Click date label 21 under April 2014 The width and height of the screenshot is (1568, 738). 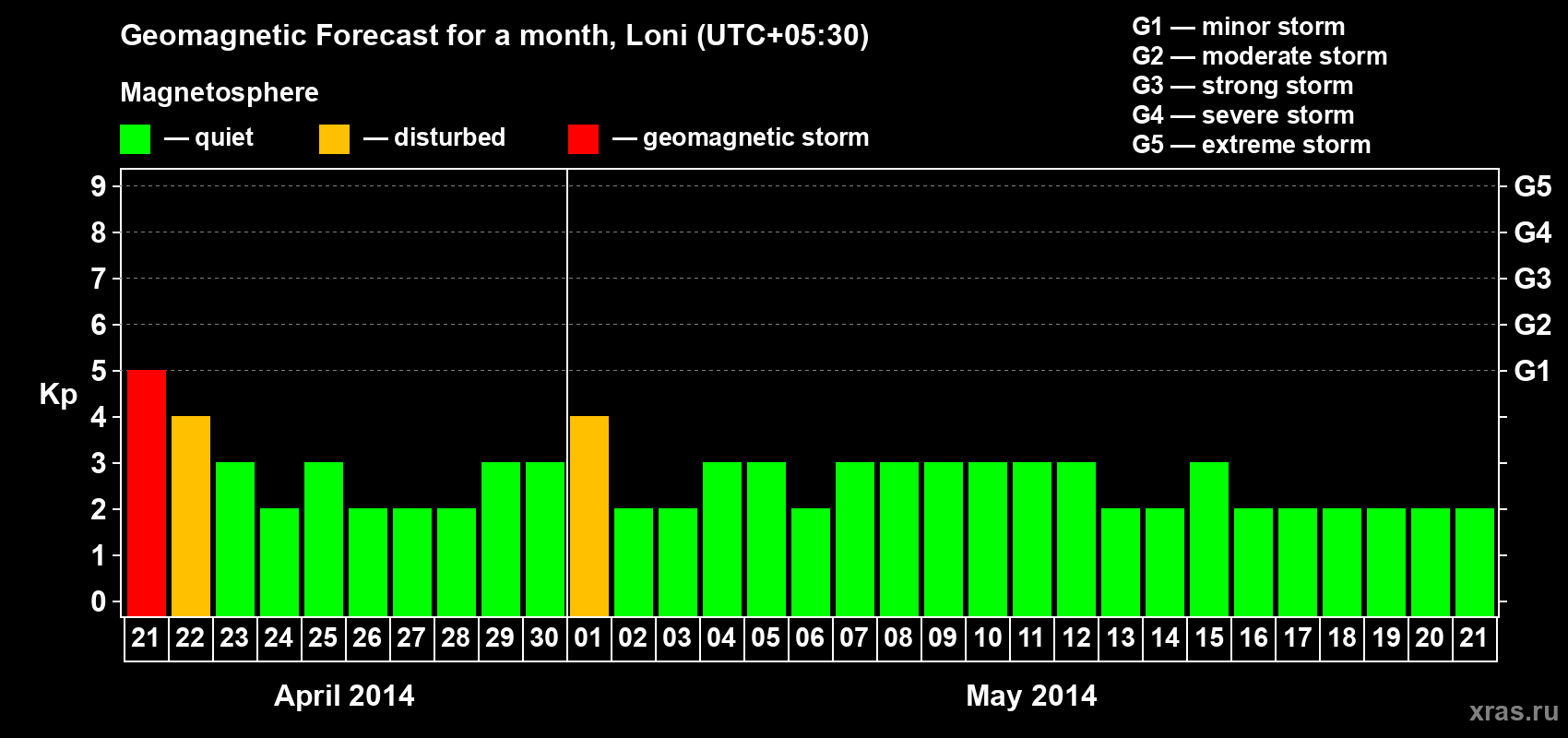coord(146,637)
